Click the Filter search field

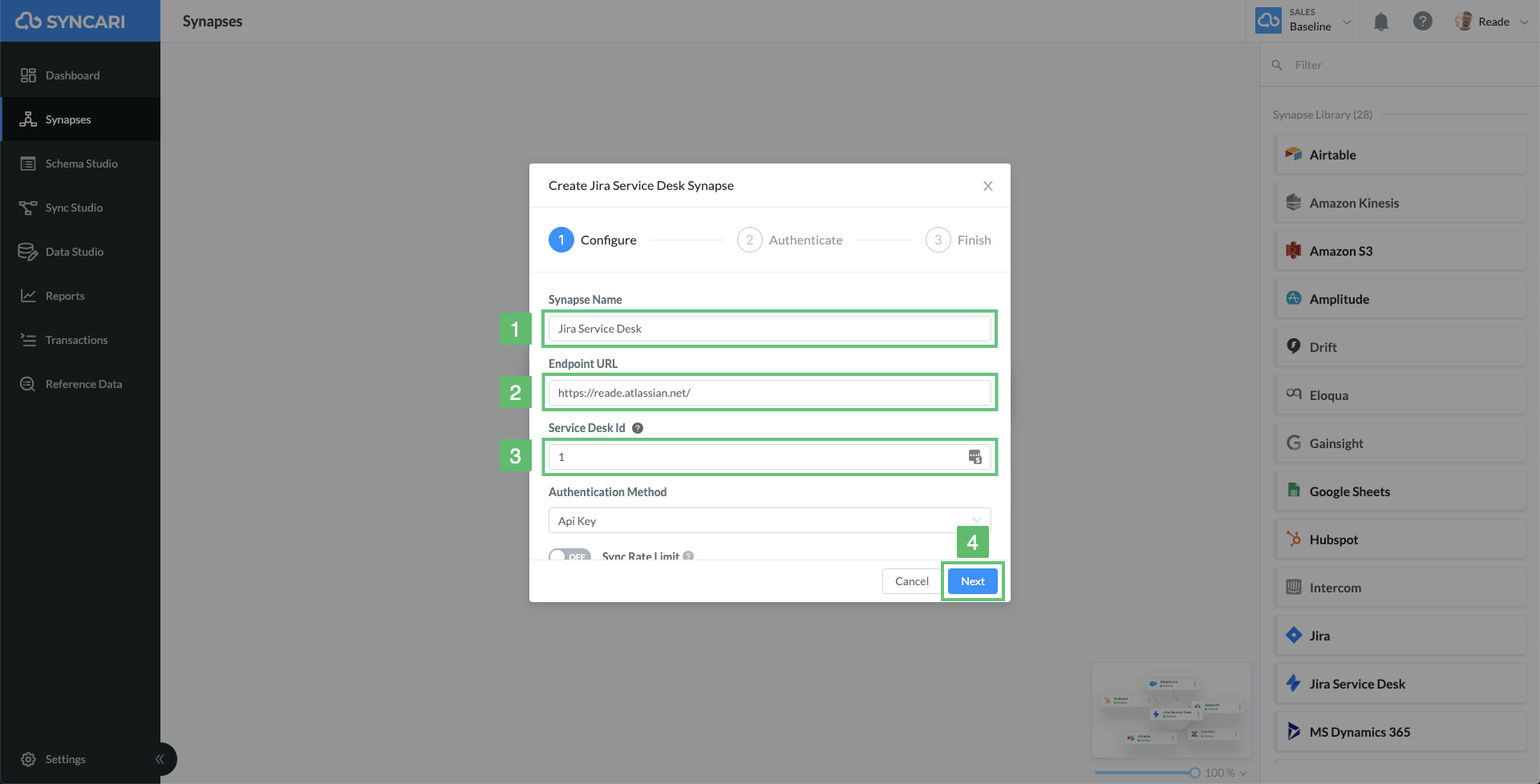1400,65
